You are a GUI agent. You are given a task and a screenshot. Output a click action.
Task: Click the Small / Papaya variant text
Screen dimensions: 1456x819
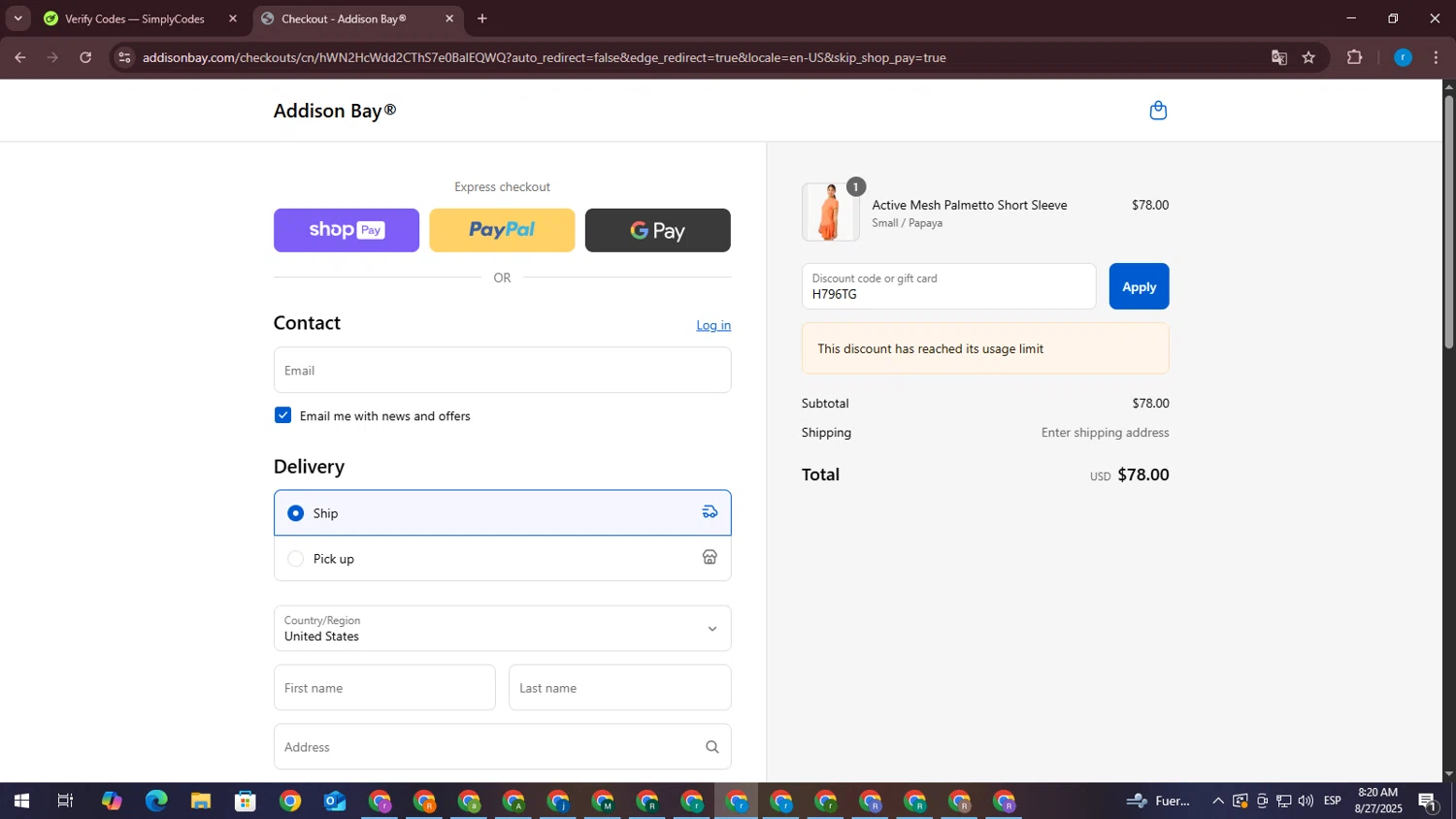click(907, 223)
